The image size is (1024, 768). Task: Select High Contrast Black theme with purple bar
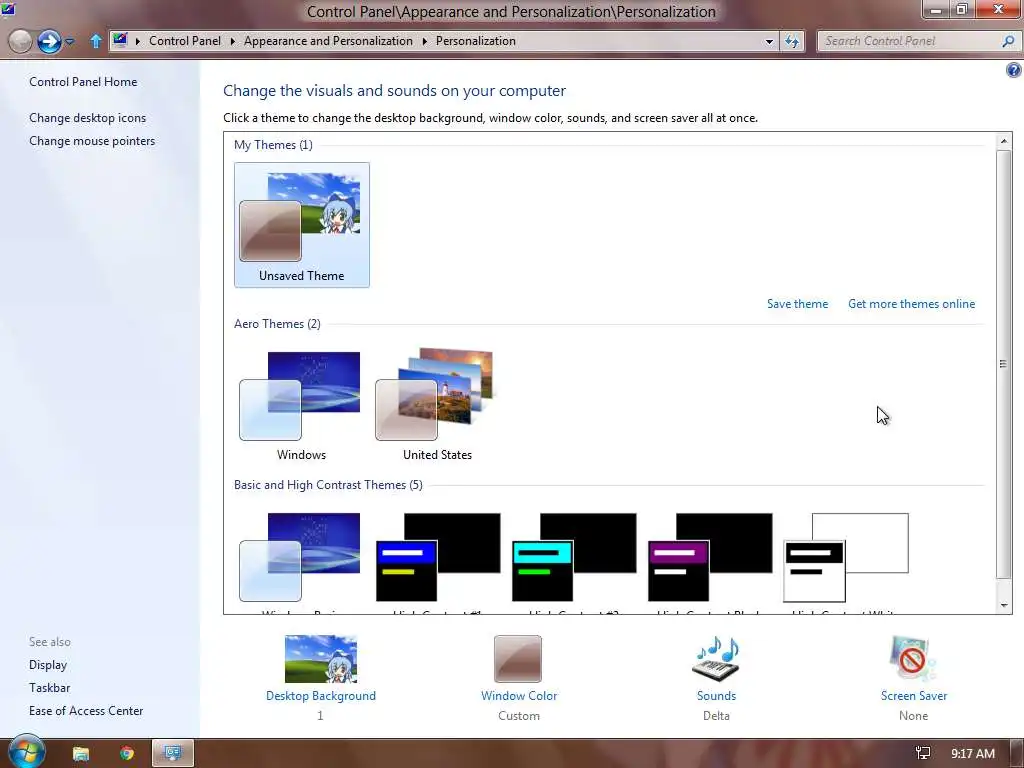coord(710,557)
